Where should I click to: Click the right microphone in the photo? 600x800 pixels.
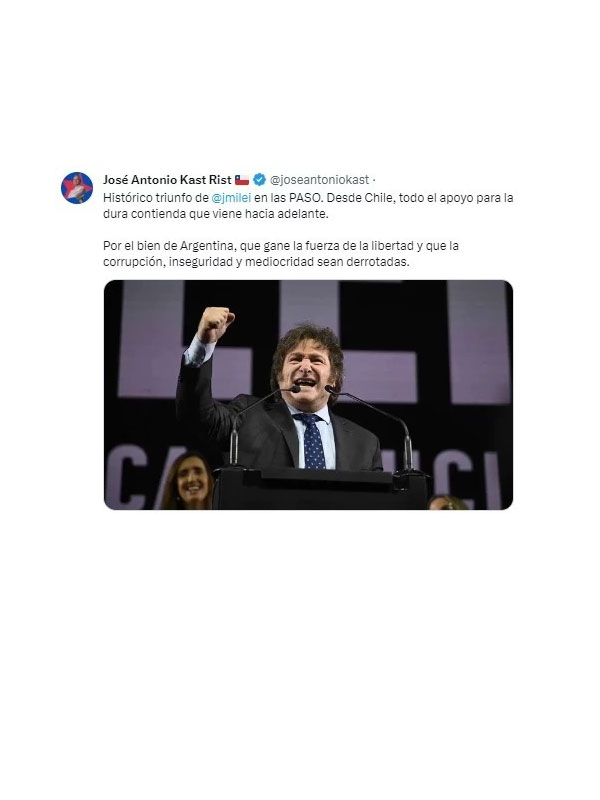tap(372, 421)
